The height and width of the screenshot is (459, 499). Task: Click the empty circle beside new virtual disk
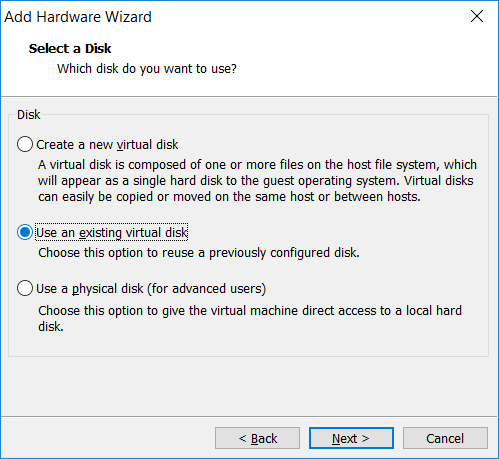(25, 144)
